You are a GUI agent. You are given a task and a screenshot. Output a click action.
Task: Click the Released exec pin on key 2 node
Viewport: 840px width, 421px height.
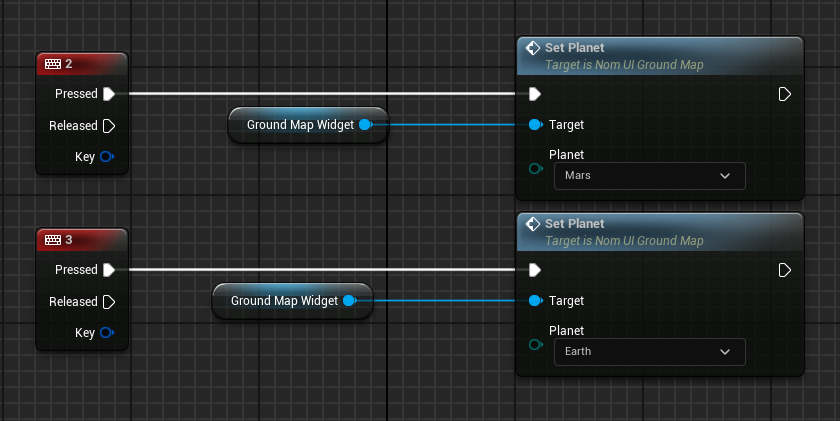point(109,126)
